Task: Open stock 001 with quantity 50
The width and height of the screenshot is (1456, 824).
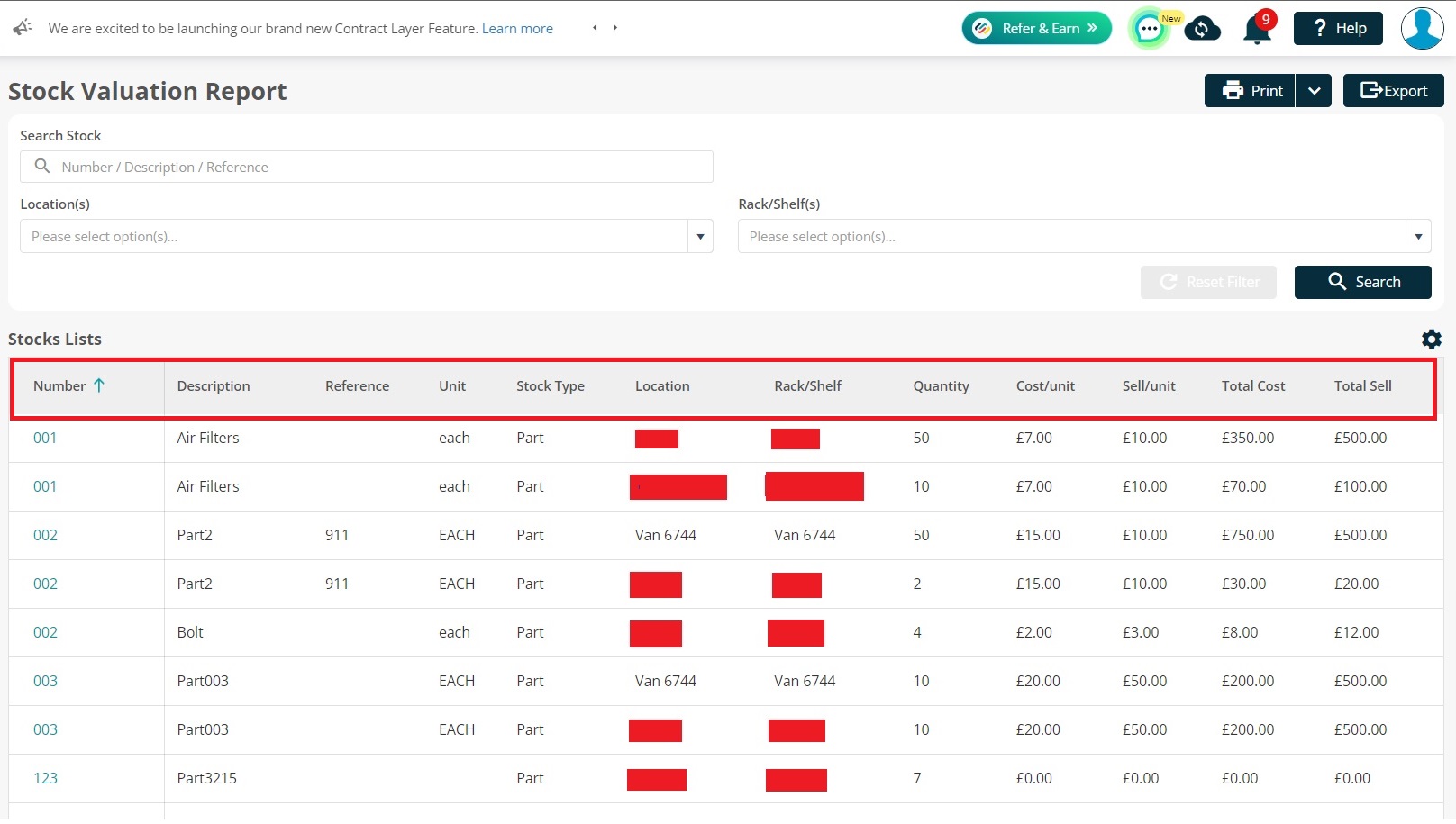Action: point(45,438)
